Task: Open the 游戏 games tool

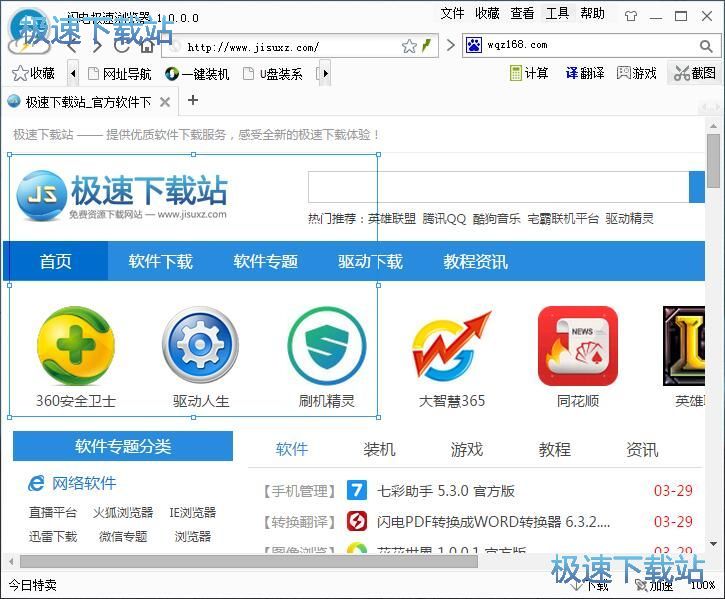Action: tap(637, 73)
